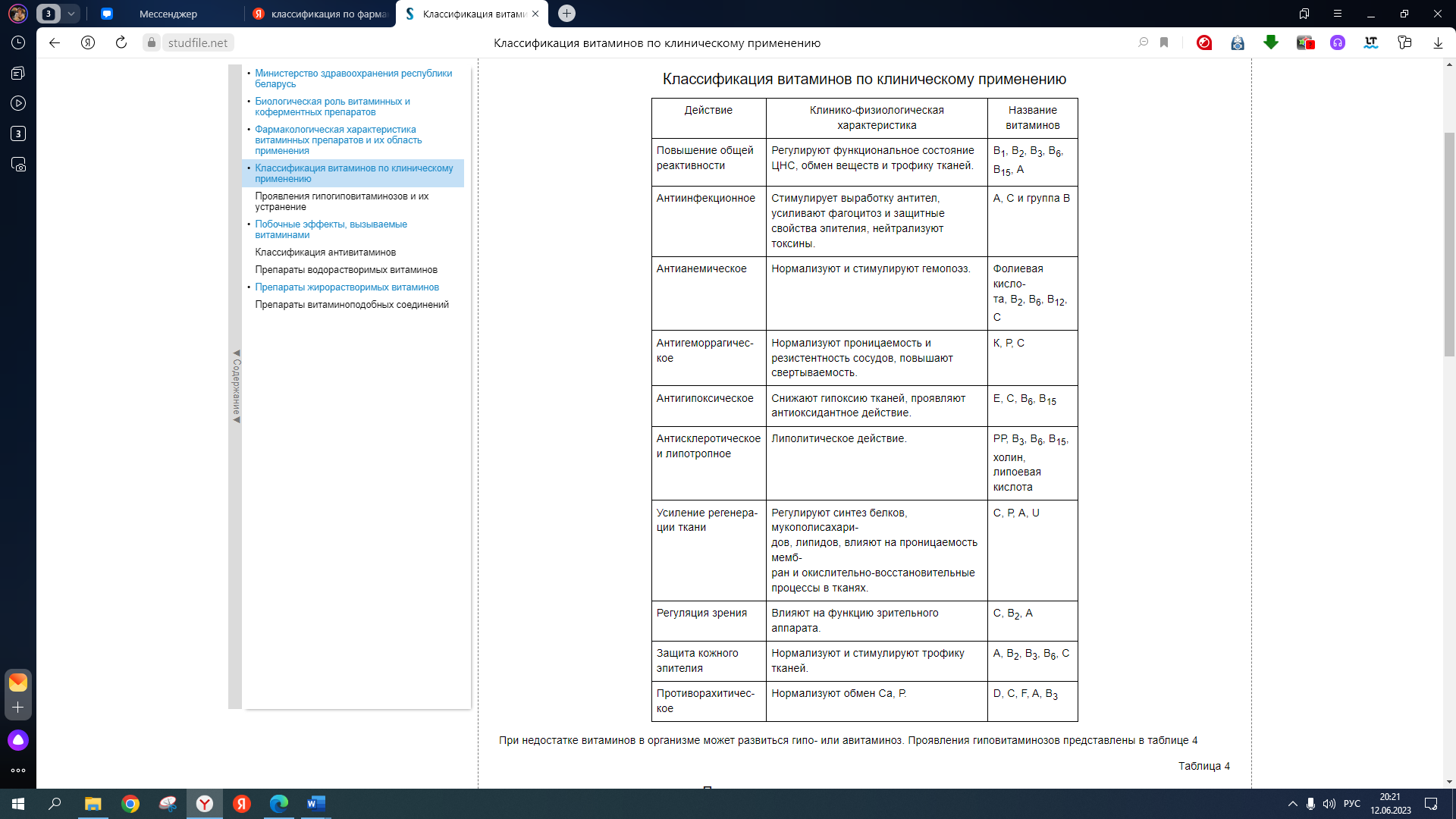Open the media player icon in left sidebar
This screenshot has height=819, width=1456.
pyautogui.click(x=18, y=104)
